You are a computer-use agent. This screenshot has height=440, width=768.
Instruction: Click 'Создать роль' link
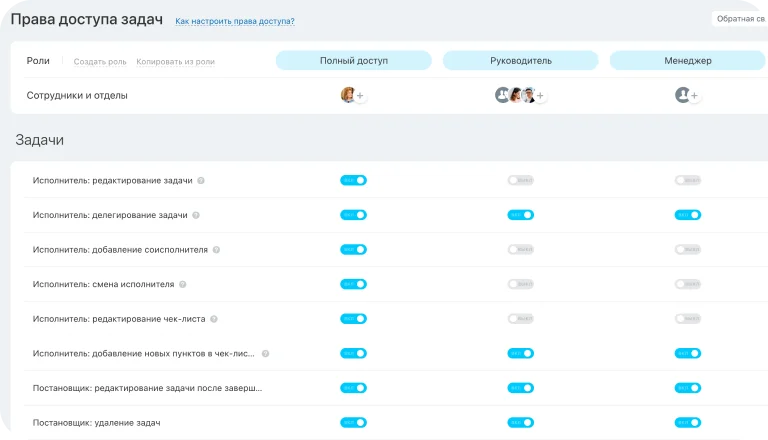click(x=100, y=61)
